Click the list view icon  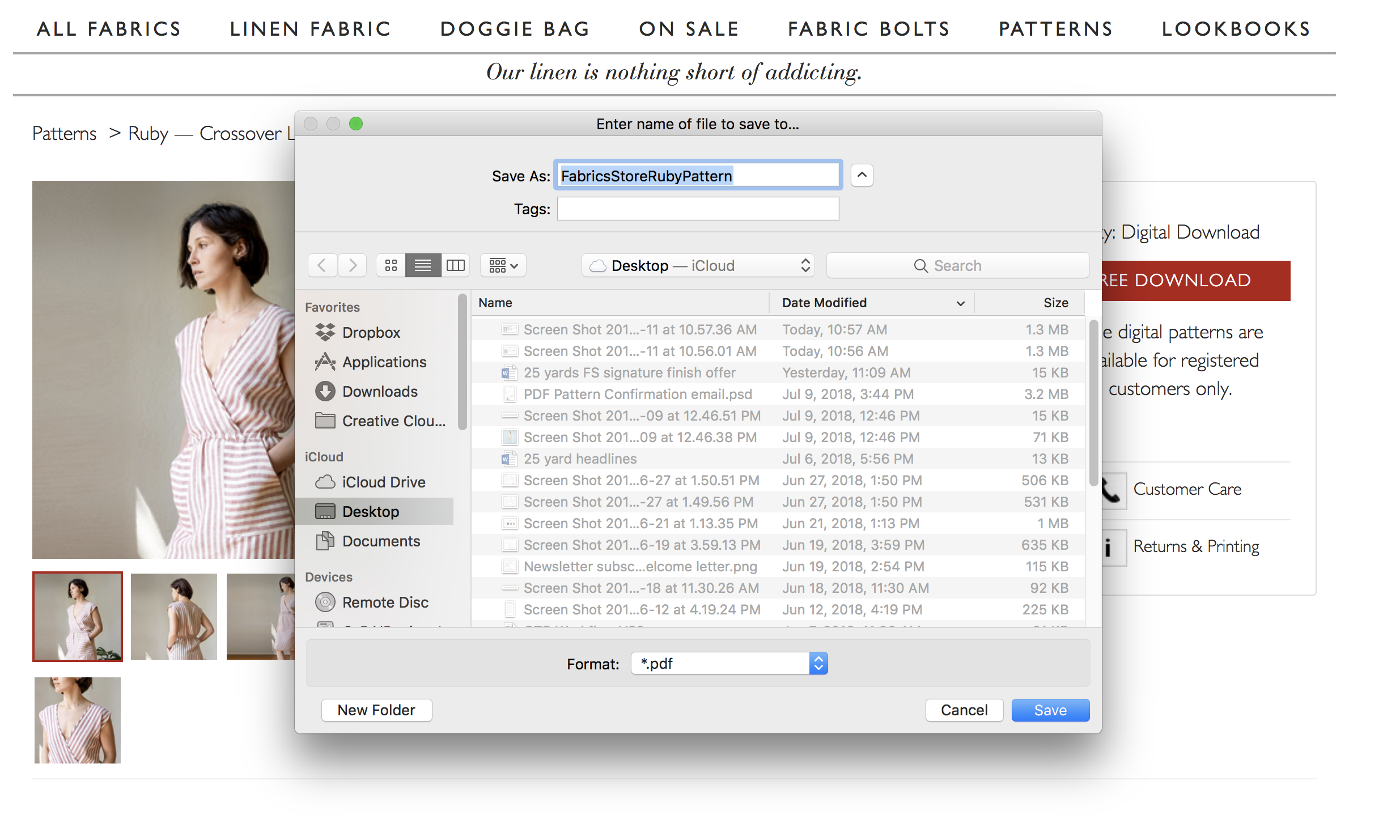pyautogui.click(x=423, y=265)
